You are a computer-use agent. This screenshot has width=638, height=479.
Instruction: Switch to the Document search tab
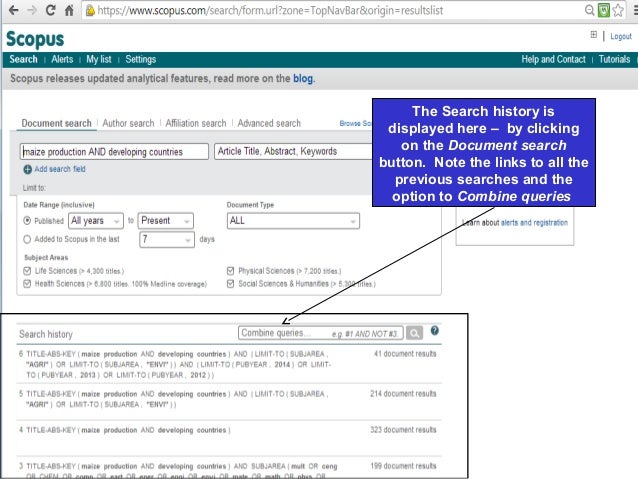click(57, 123)
